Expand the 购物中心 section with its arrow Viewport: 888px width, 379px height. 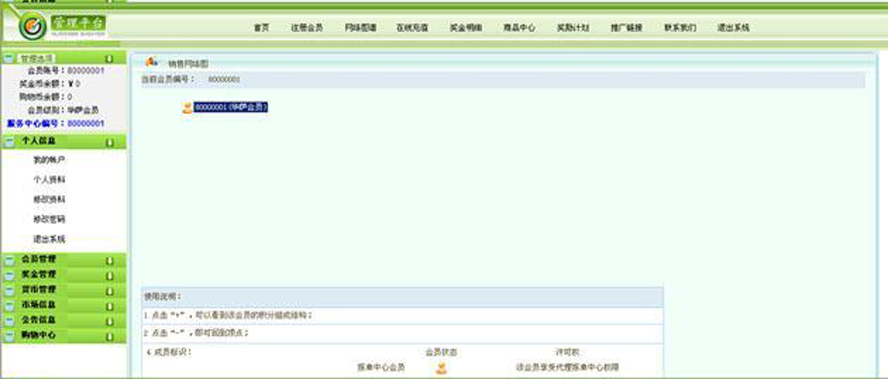[x=109, y=337]
